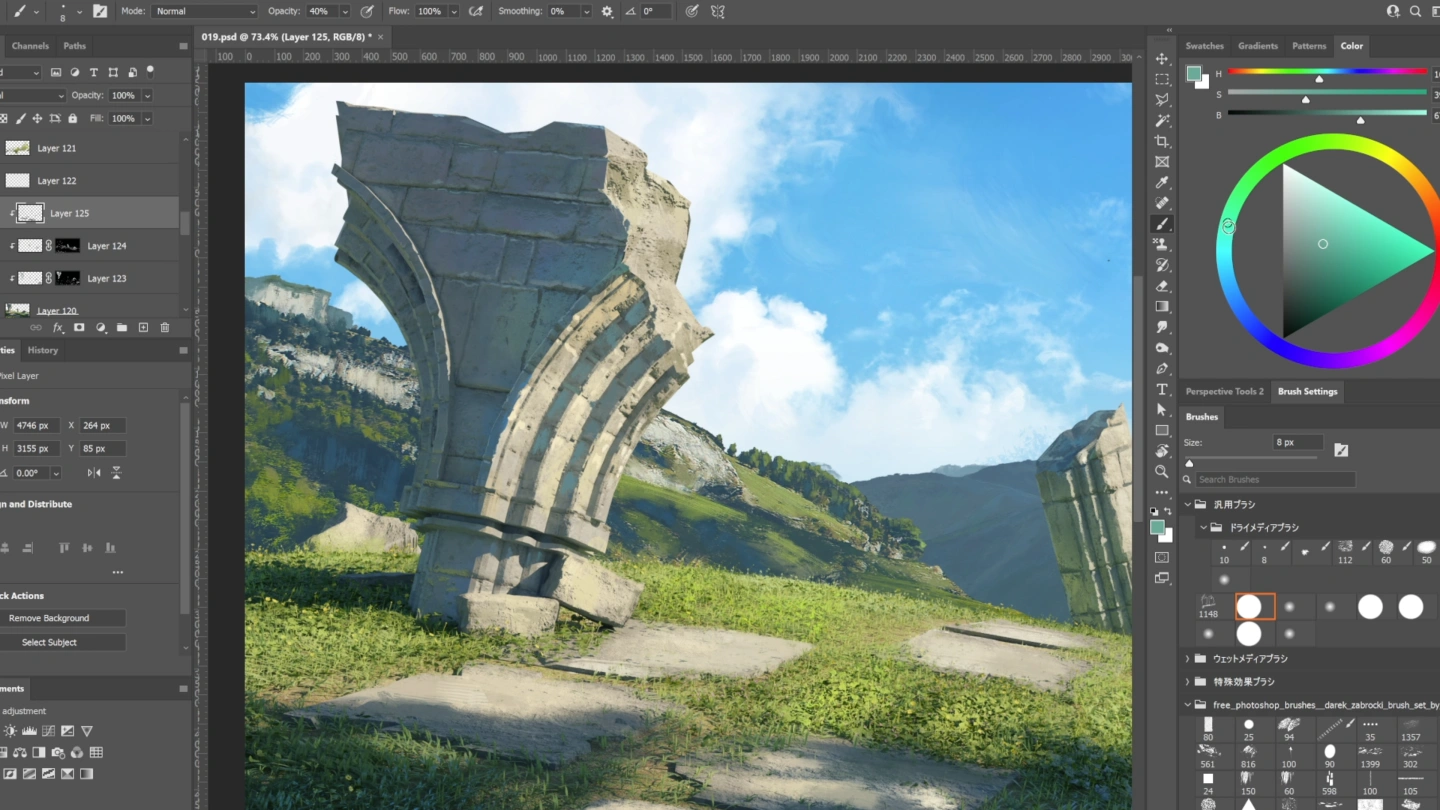Open the Channels tab

click(x=30, y=46)
